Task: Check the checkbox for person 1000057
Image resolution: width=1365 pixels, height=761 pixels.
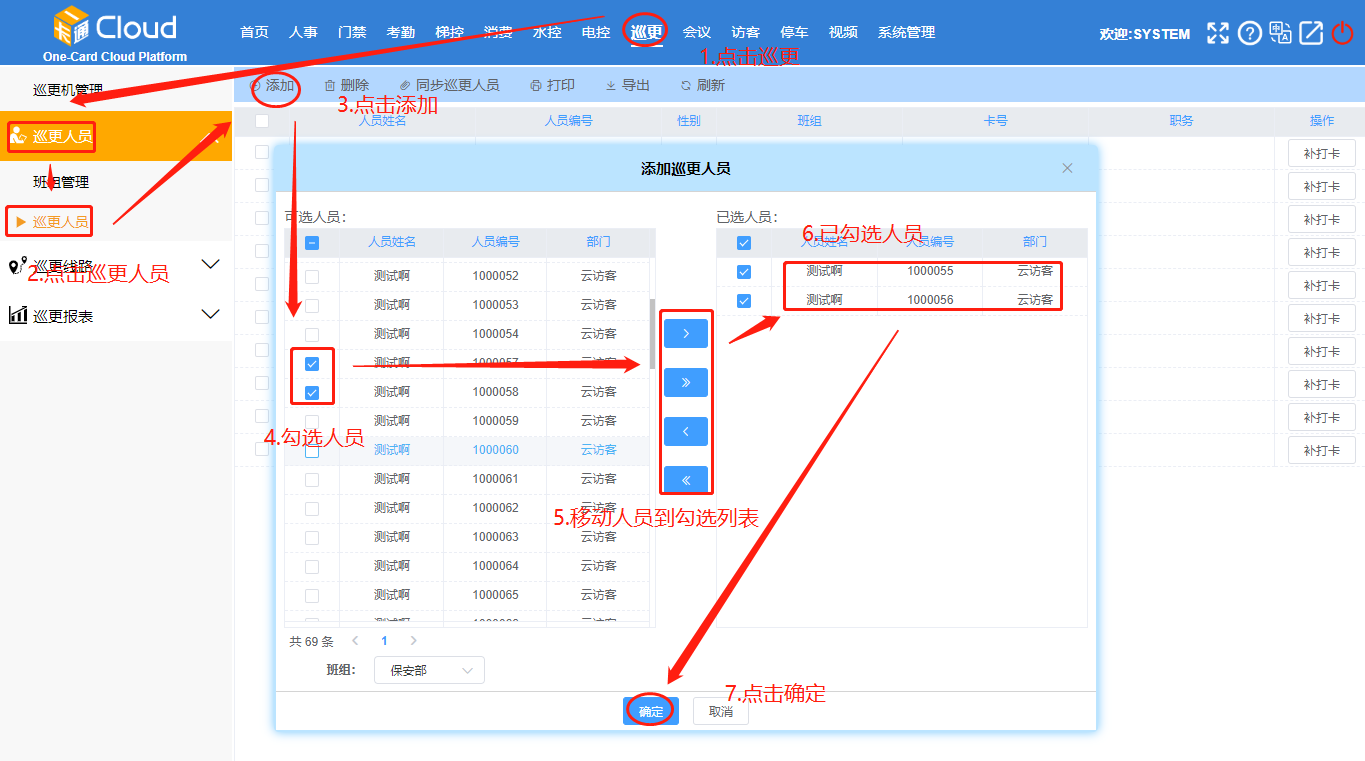Action: coord(313,362)
